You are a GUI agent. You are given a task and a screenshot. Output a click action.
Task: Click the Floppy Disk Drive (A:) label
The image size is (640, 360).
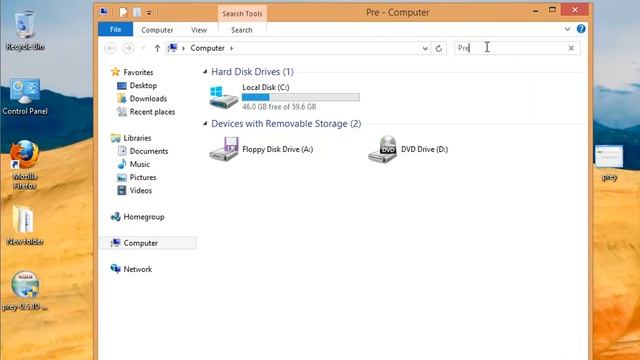click(278, 149)
